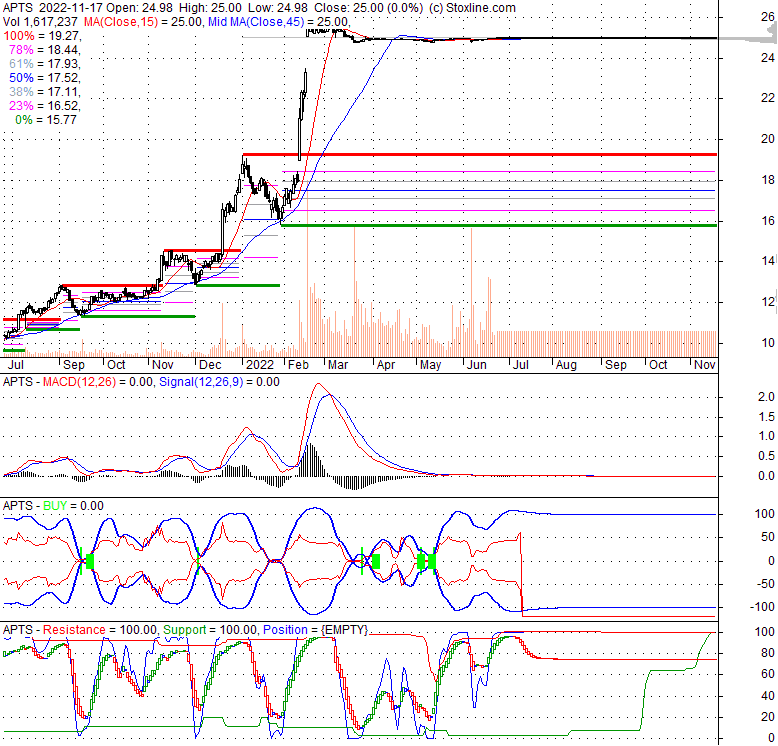Click the 'High: 25.00' value
The width and height of the screenshot is (778, 746).
[210, 8]
